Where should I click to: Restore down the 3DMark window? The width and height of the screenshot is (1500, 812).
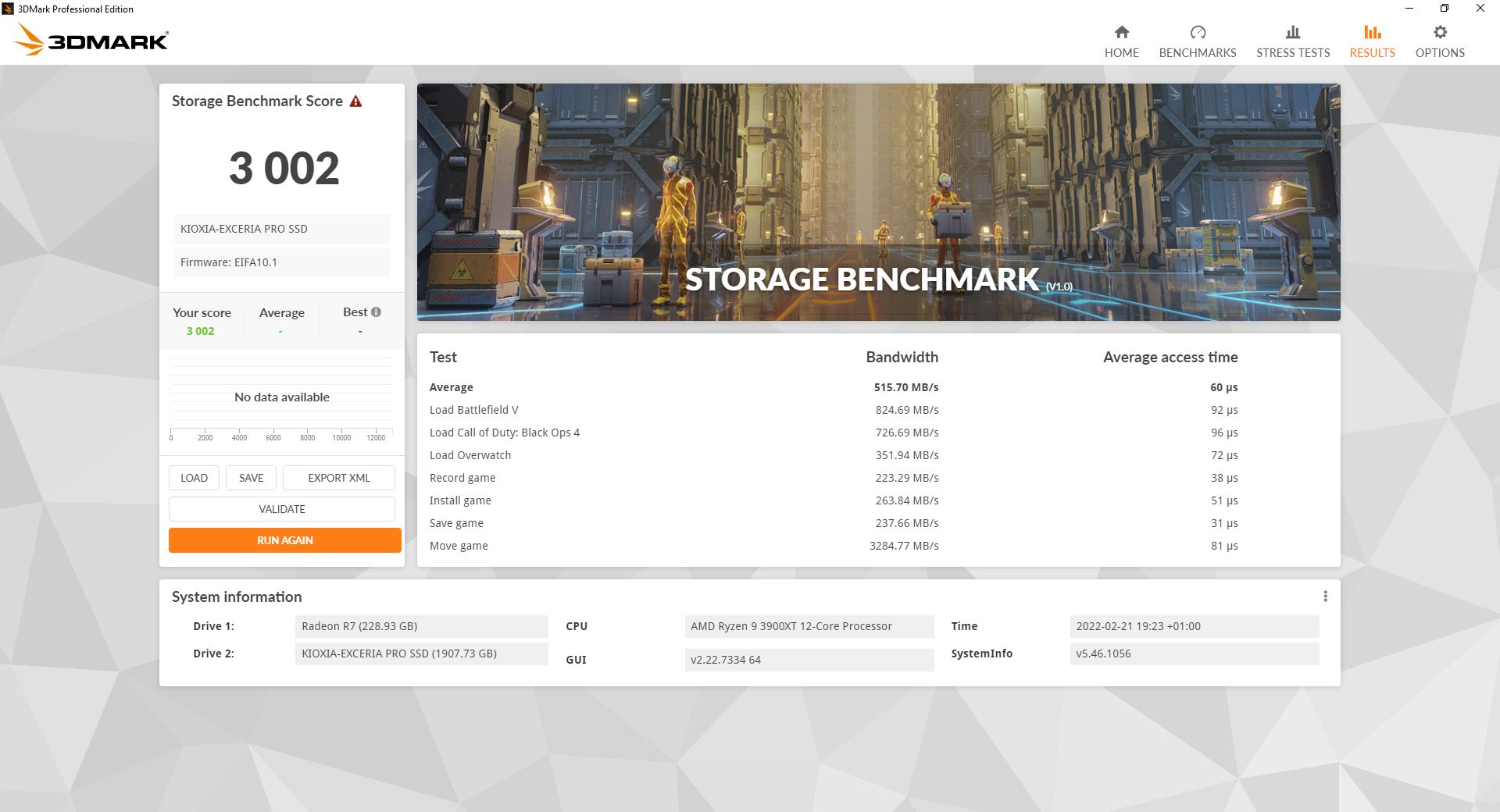click(1444, 9)
